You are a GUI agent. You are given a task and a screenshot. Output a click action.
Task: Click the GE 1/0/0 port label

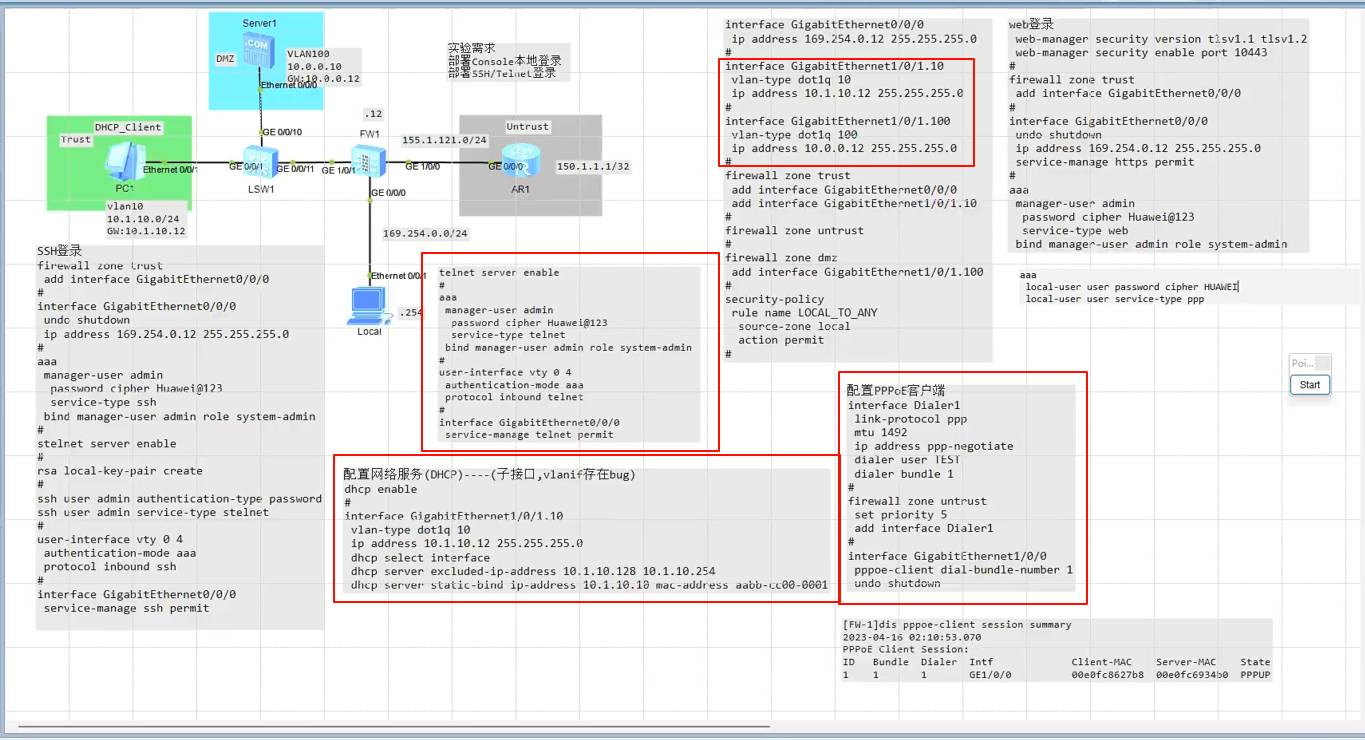click(x=421, y=166)
